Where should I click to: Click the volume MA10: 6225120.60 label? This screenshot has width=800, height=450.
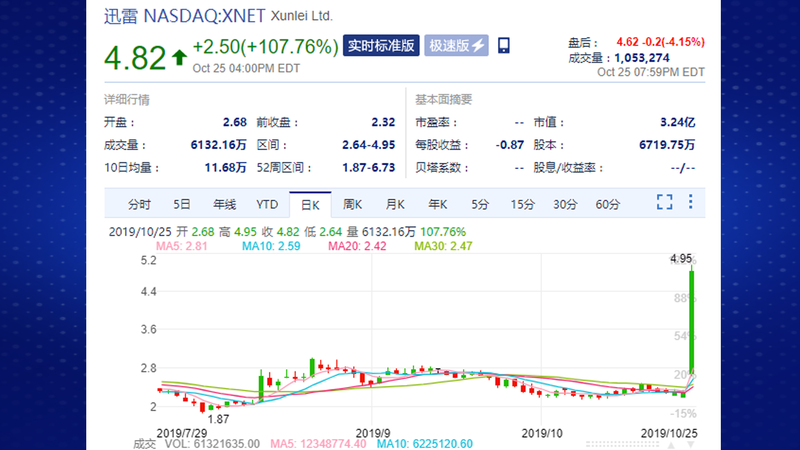pyautogui.click(x=424, y=444)
